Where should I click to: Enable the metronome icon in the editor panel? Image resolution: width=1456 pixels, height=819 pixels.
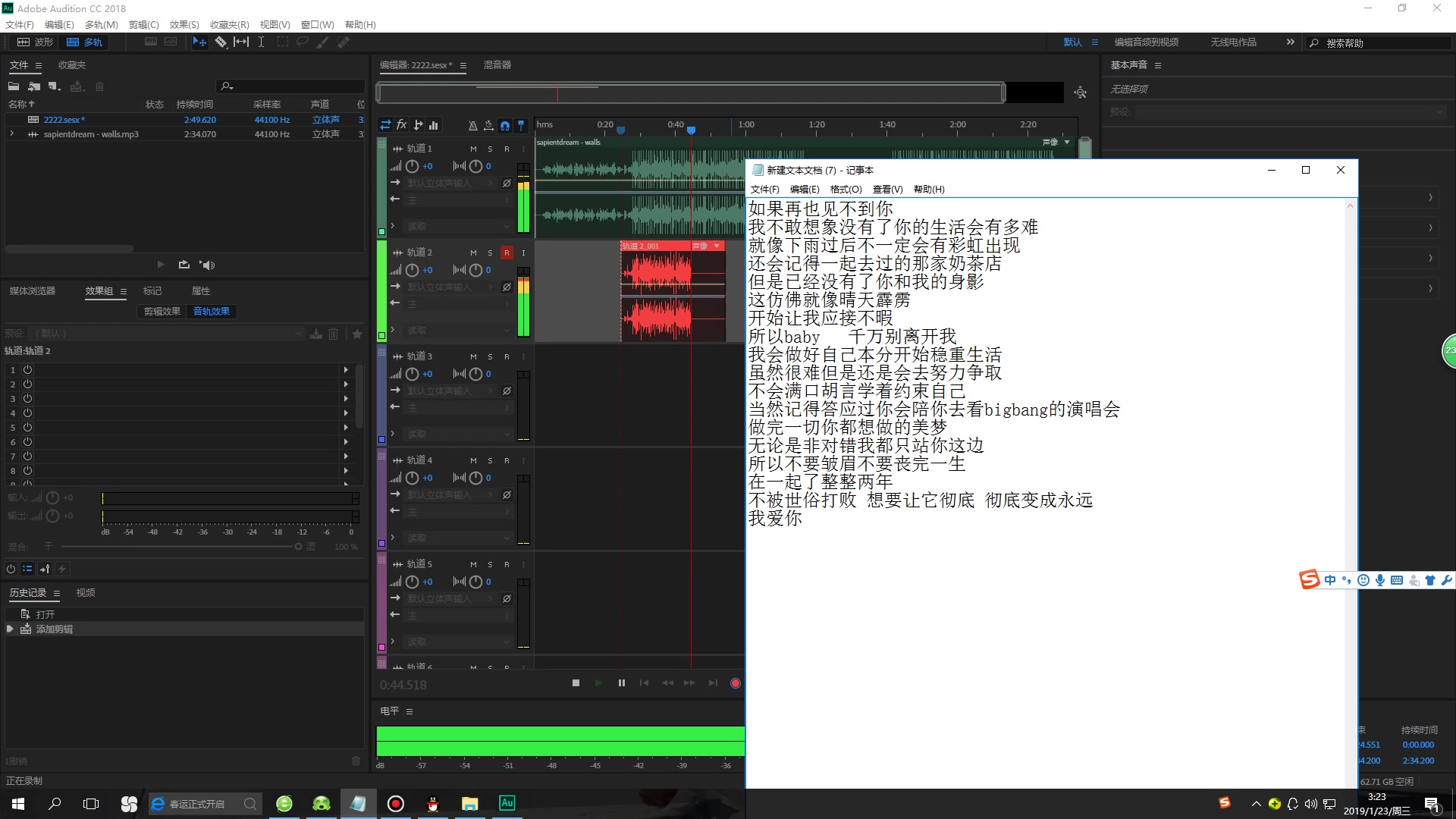[472, 125]
